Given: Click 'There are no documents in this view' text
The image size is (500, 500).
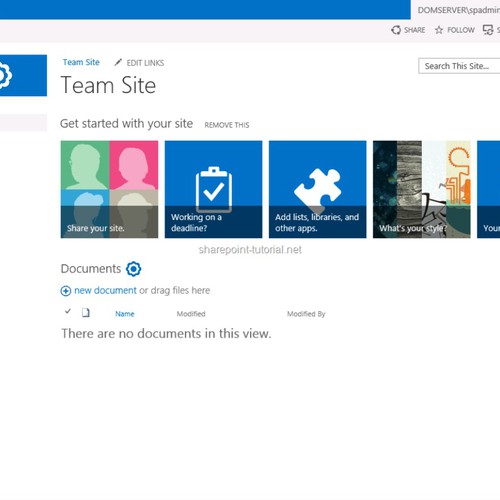Looking at the screenshot, I should [x=166, y=334].
